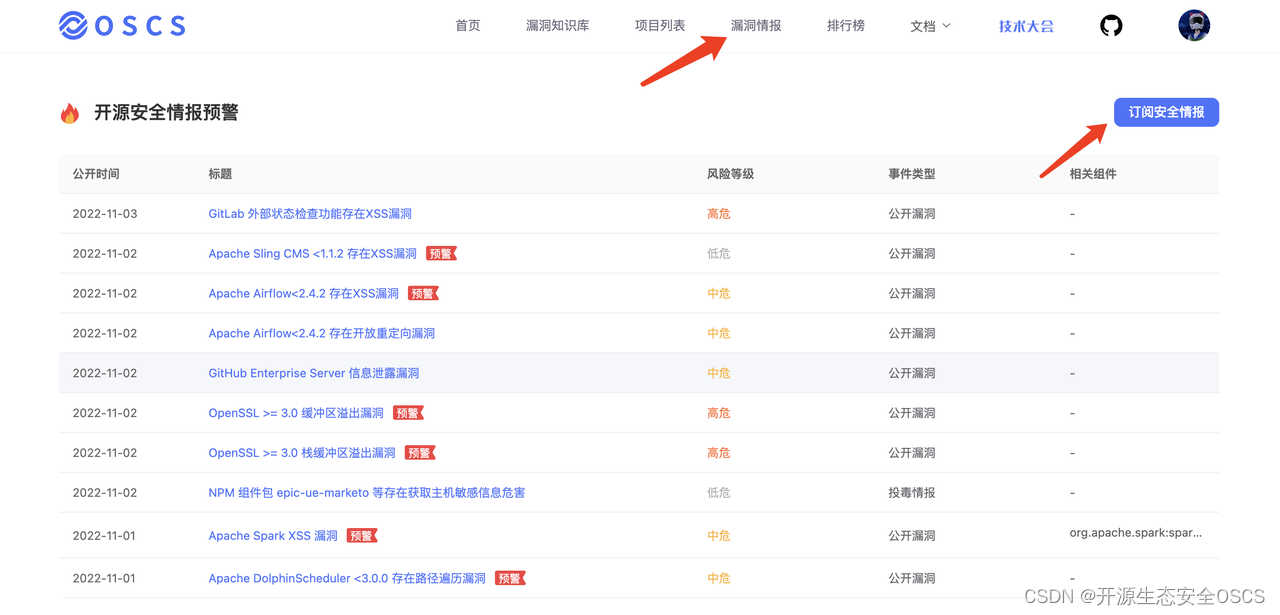Go to 首页 in navigation

pyautogui.click(x=468, y=26)
